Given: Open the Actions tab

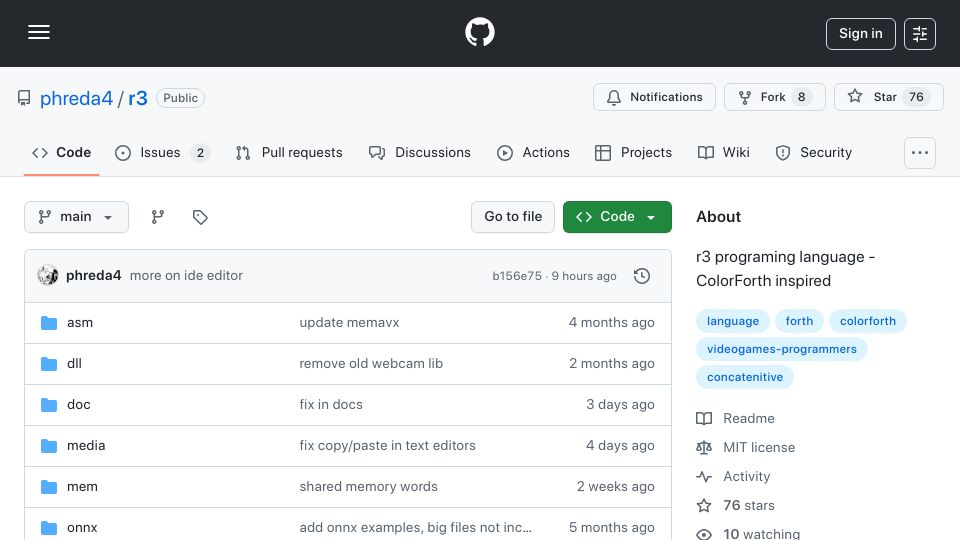Looking at the screenshot, I should [x=533, y=152].
